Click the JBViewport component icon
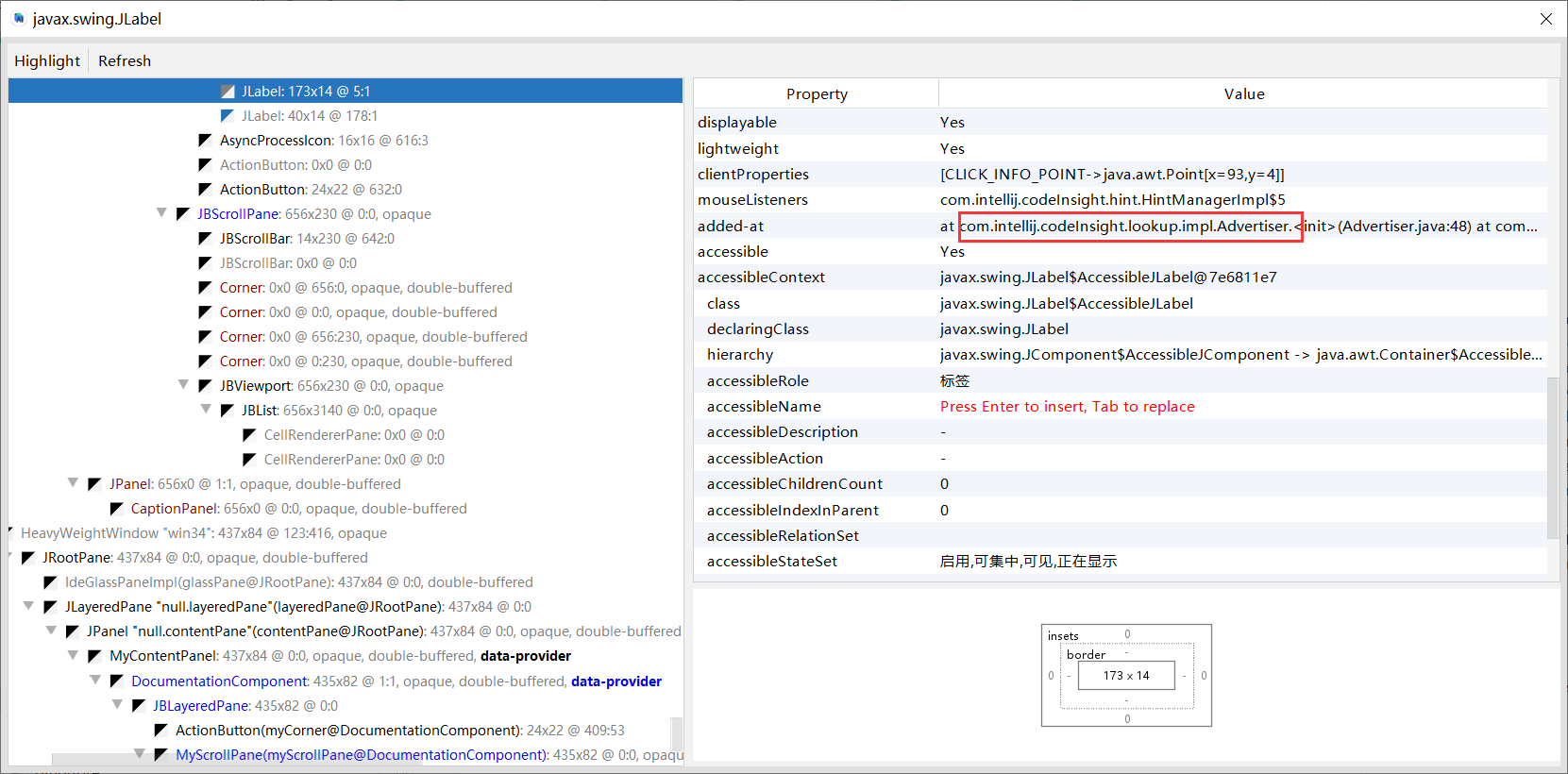 click(x=205, y=385)
